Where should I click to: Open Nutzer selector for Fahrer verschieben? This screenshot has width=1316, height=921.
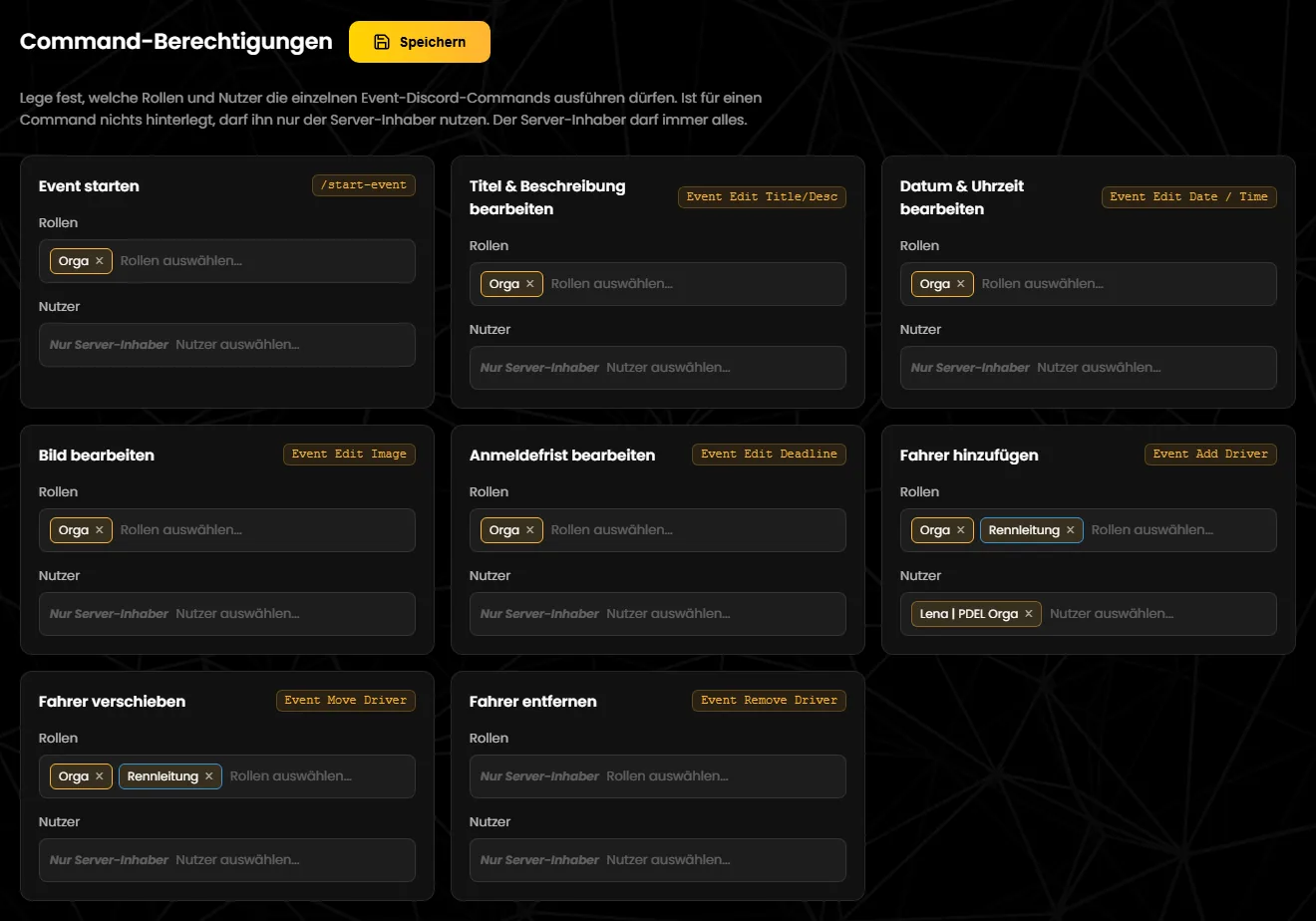[x=227, y=860]
